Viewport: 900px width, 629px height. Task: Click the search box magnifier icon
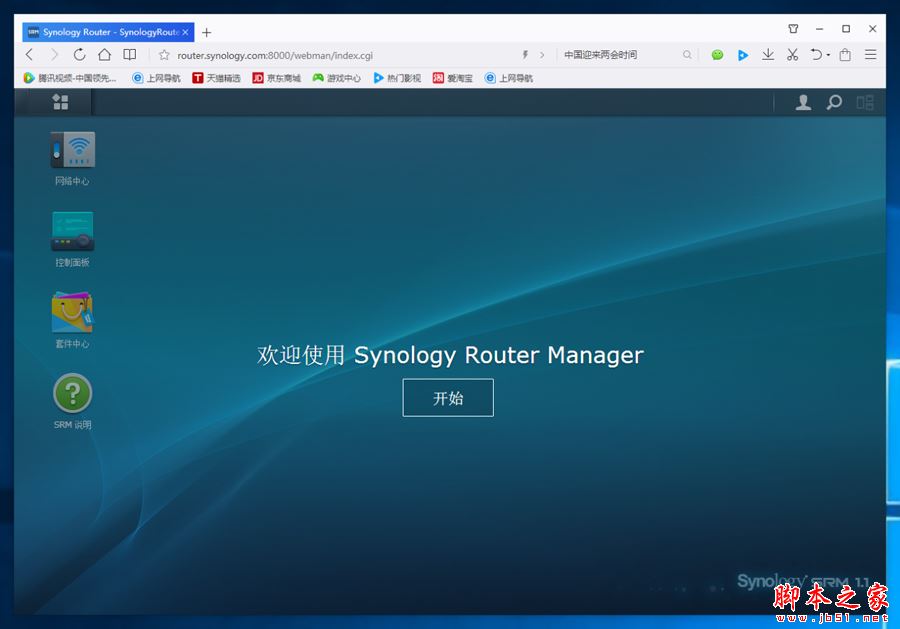point(687,55)
